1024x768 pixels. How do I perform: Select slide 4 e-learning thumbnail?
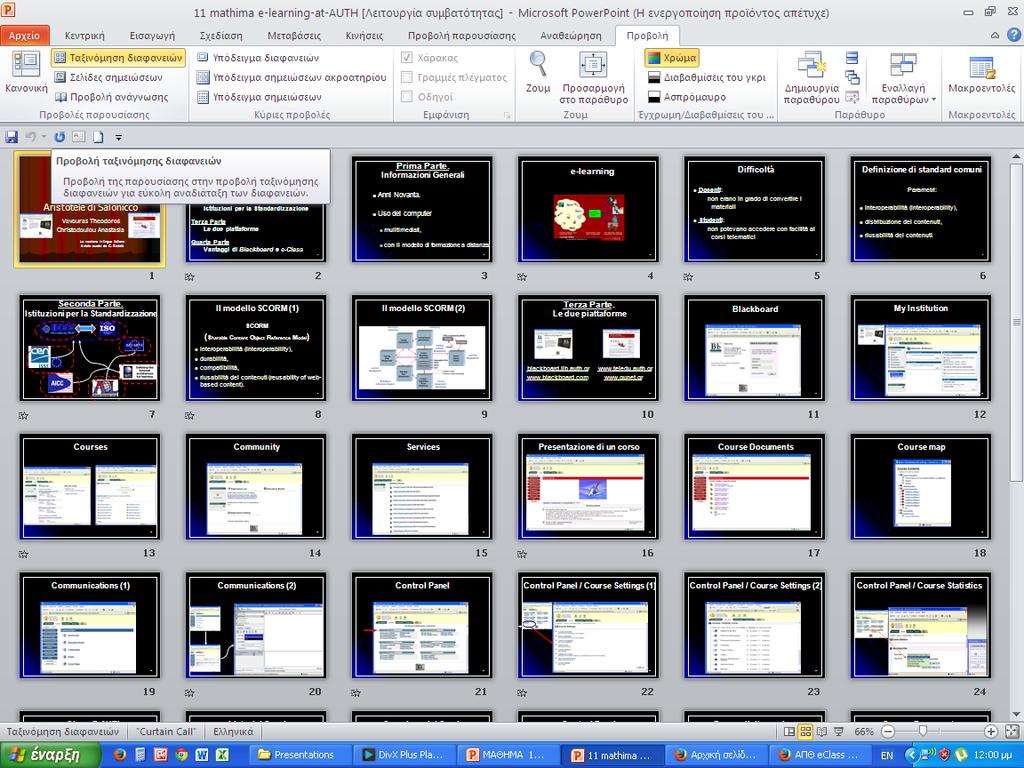coord(588,210)
